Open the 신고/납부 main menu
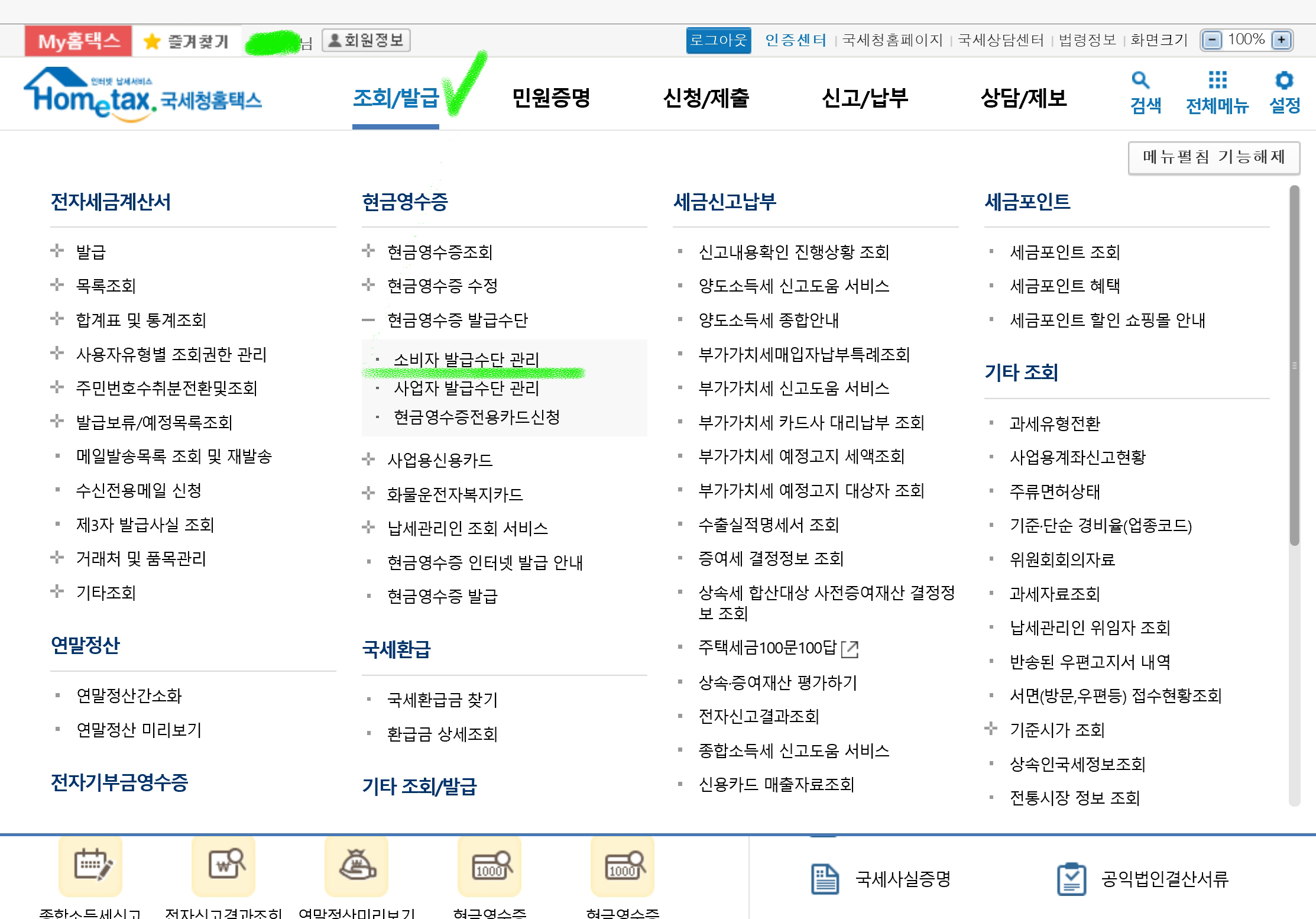Screen dimensions: 1316x919 click(x=864, y=98)
